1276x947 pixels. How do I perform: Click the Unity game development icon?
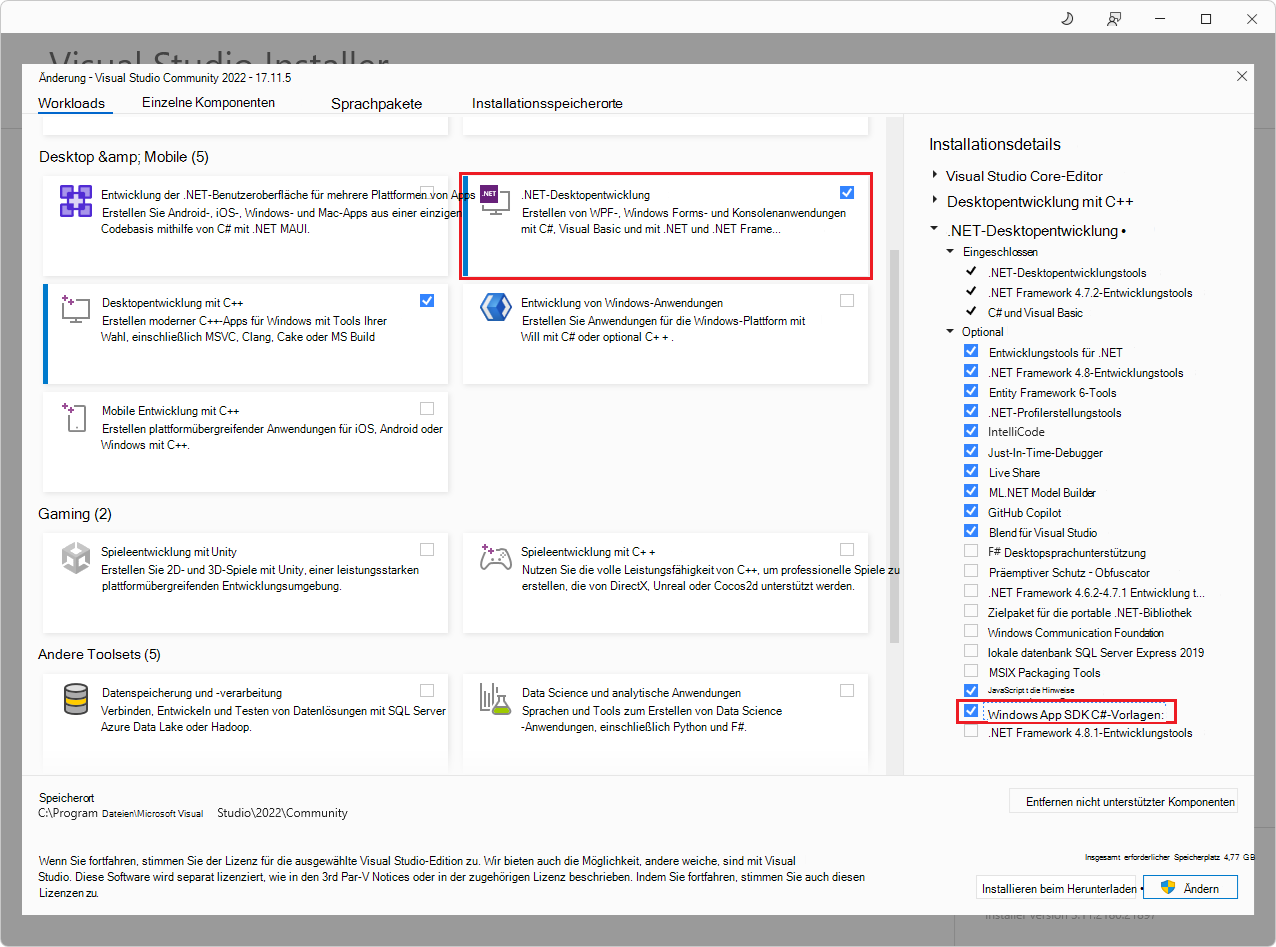click(76, 557)
